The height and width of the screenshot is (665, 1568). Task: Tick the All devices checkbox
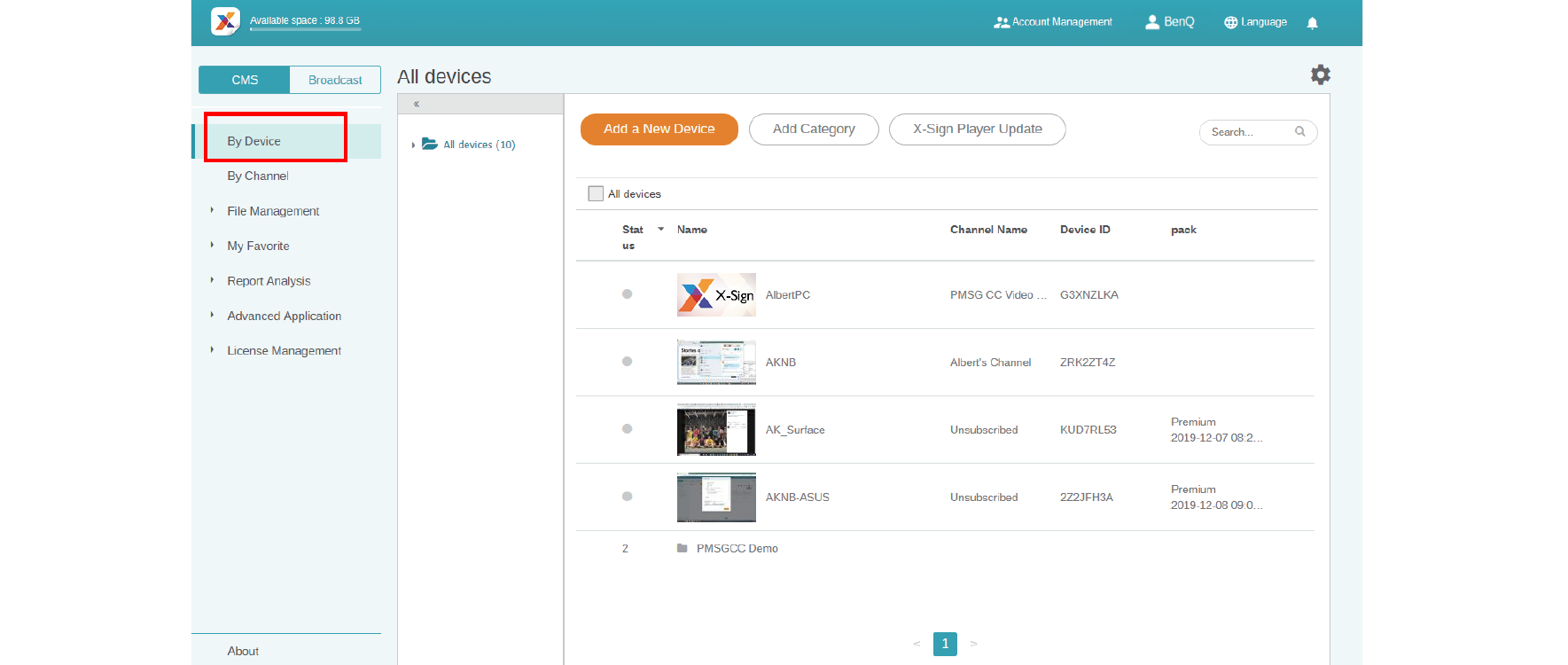click(596, 193)
